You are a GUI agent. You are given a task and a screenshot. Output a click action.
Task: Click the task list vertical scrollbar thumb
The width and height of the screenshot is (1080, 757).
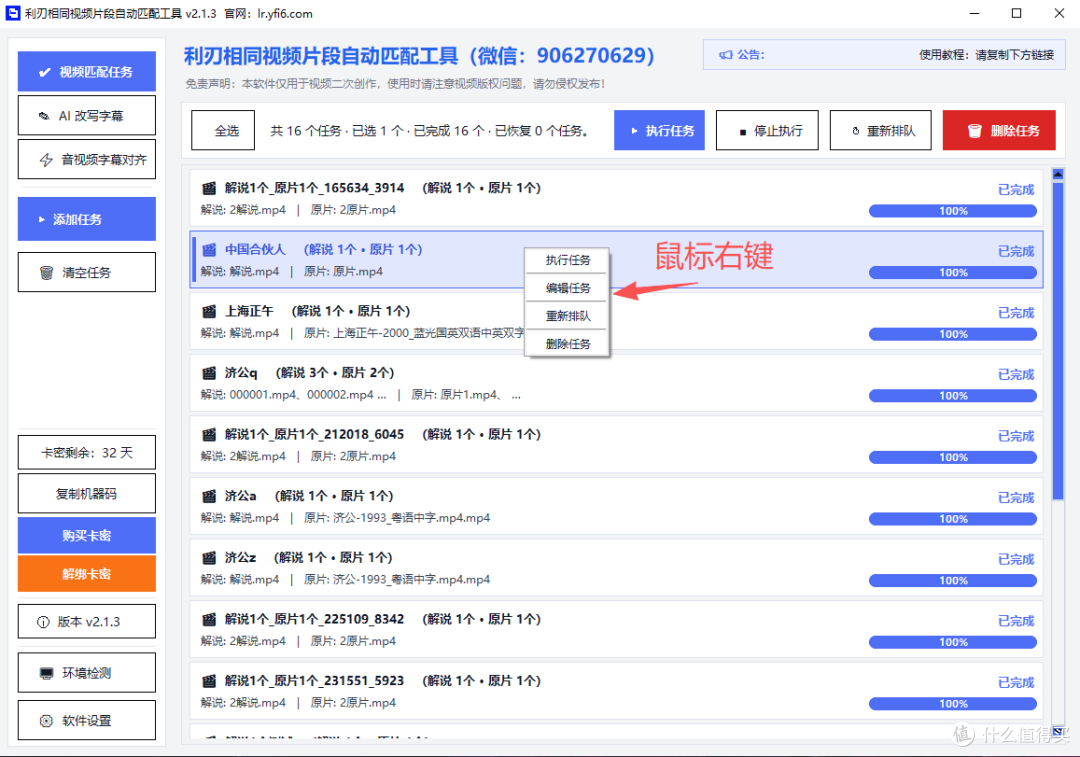tap(1058, 340)
